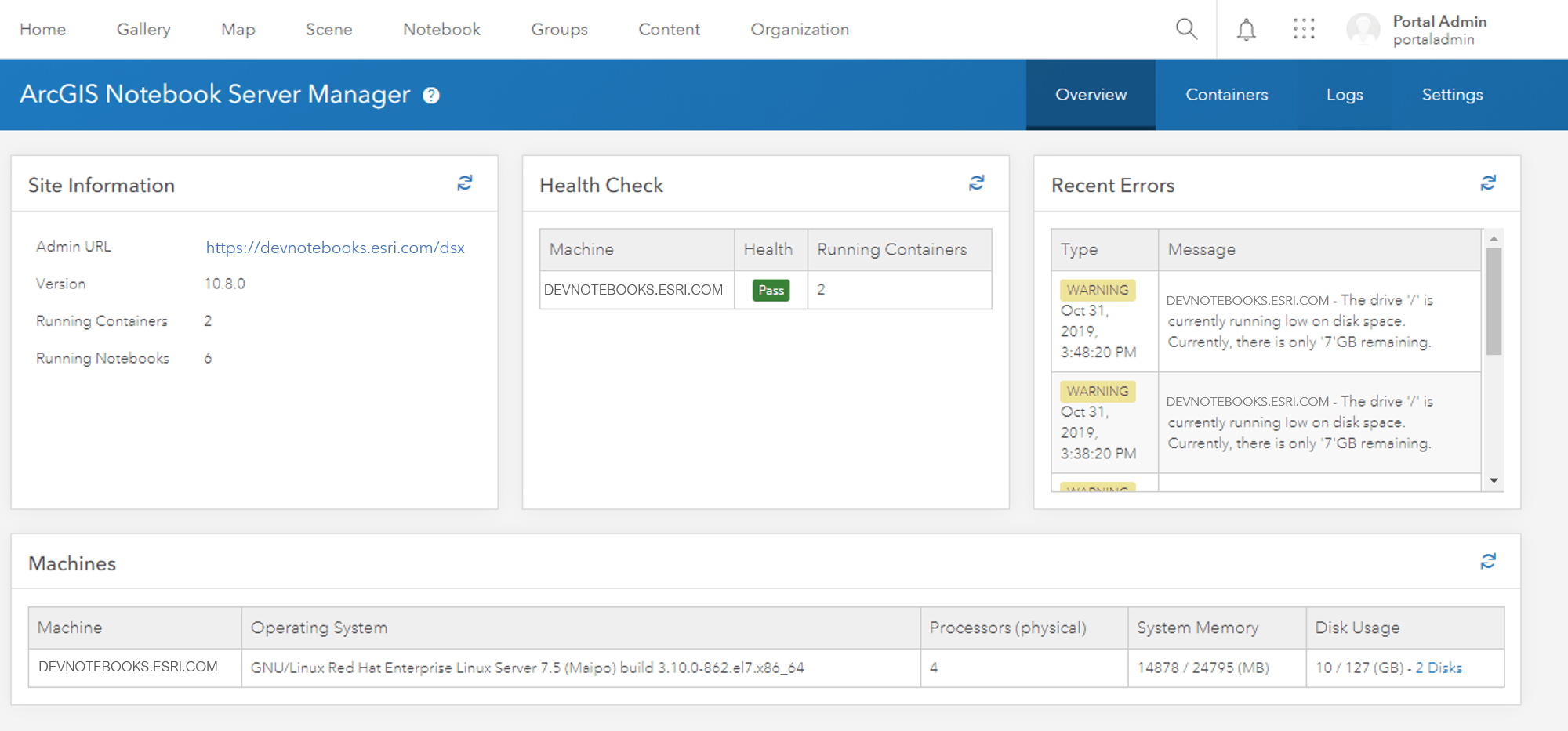This screenshot has width=1568, height=731.
Task: Open the notifications bell
Action: point(1246,29)
